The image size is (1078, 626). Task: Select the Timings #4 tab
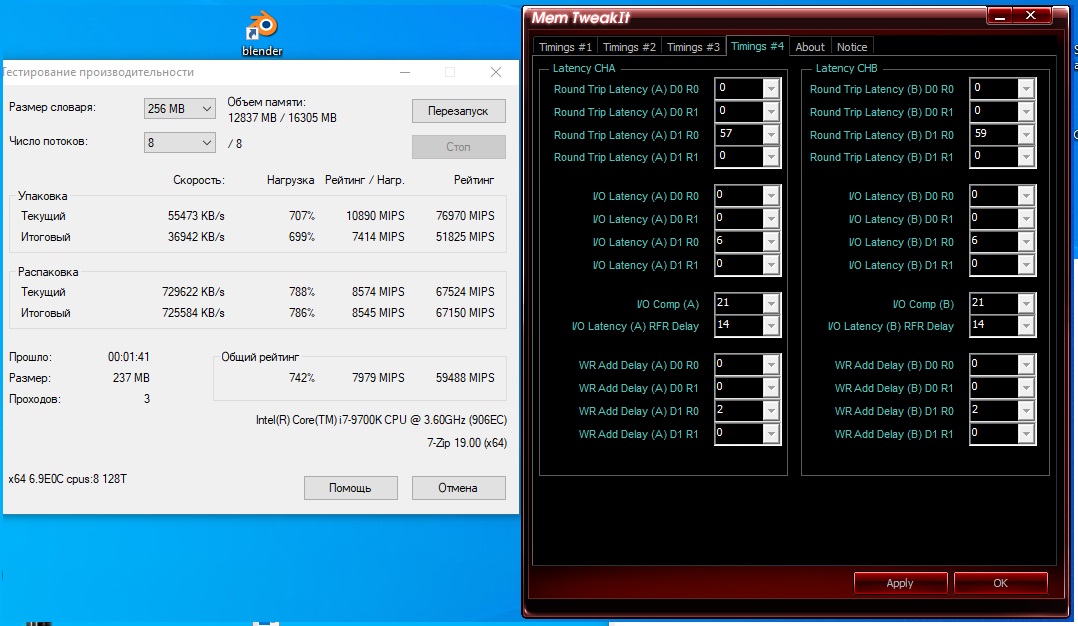[757, 46]
